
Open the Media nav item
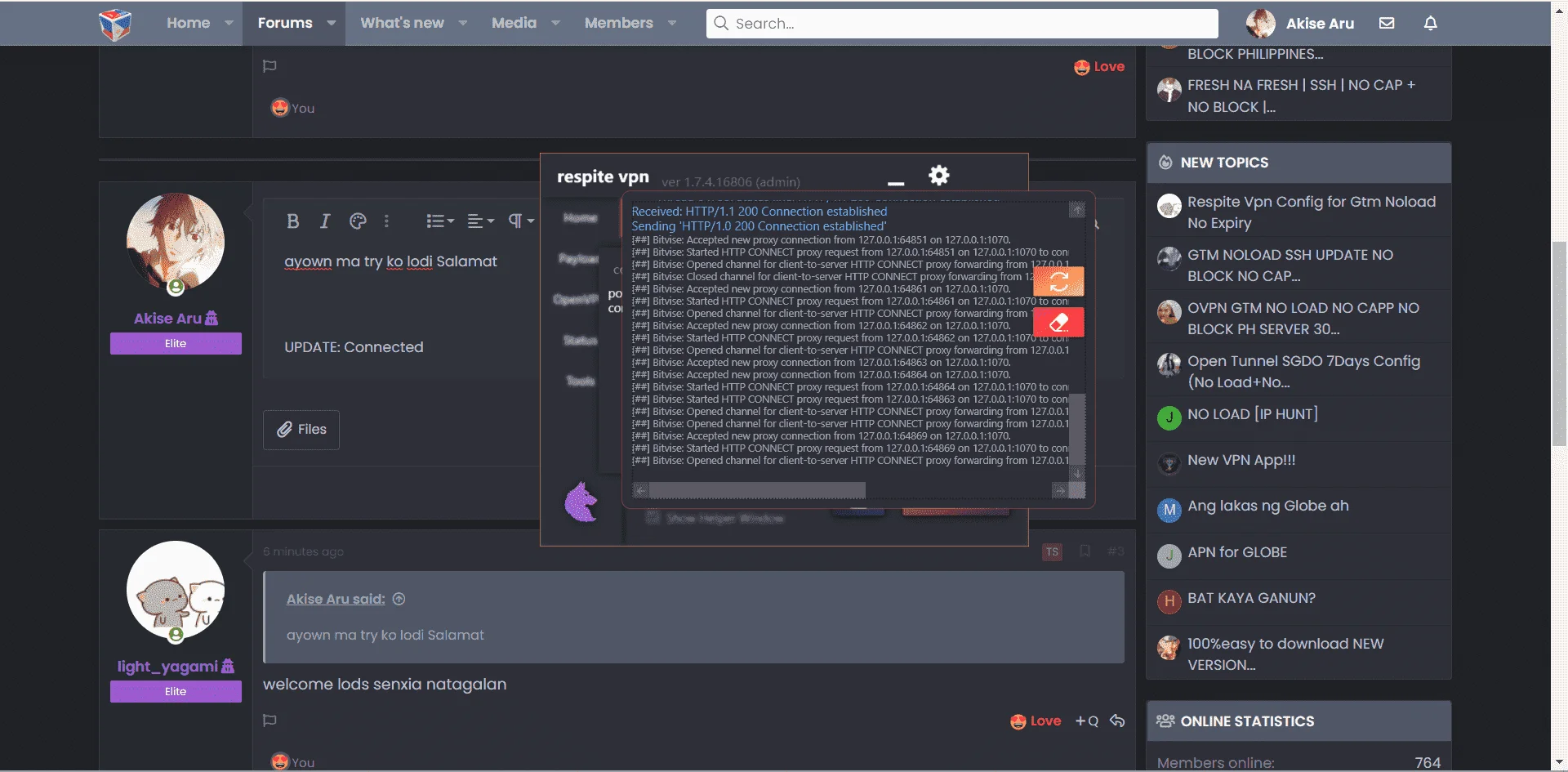(x=514, y=23)
